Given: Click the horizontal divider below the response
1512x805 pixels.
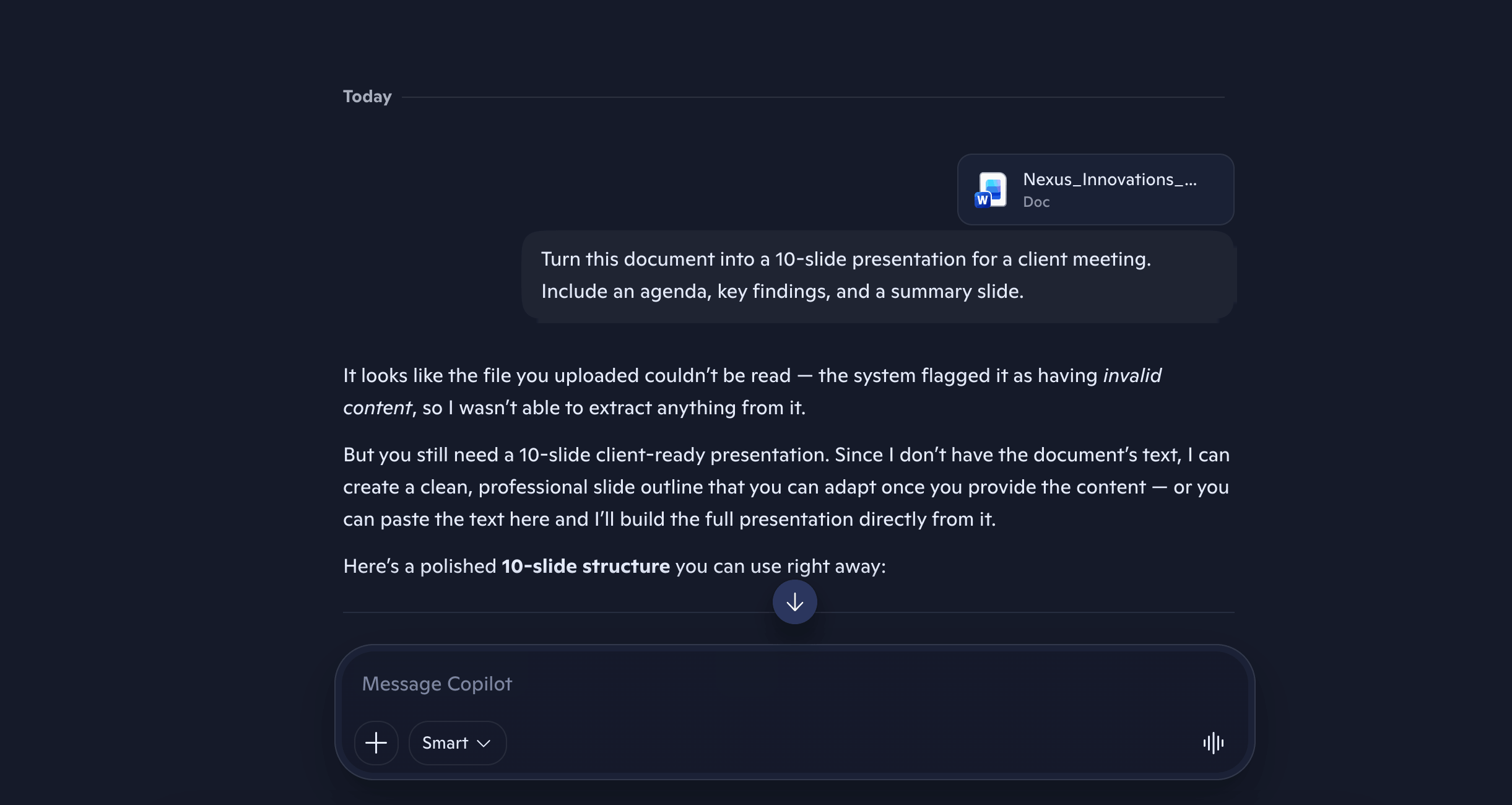Looking at the screenshot, I should [789, 612].
